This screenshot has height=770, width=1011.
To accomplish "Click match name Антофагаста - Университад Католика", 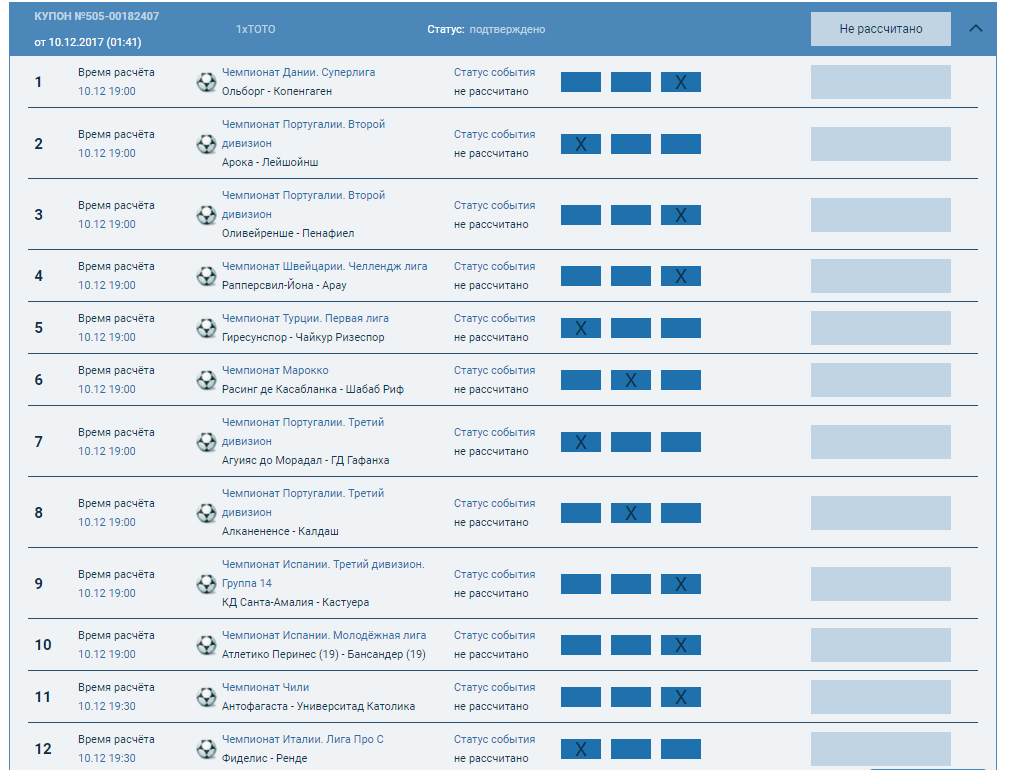I will (319, 706).
